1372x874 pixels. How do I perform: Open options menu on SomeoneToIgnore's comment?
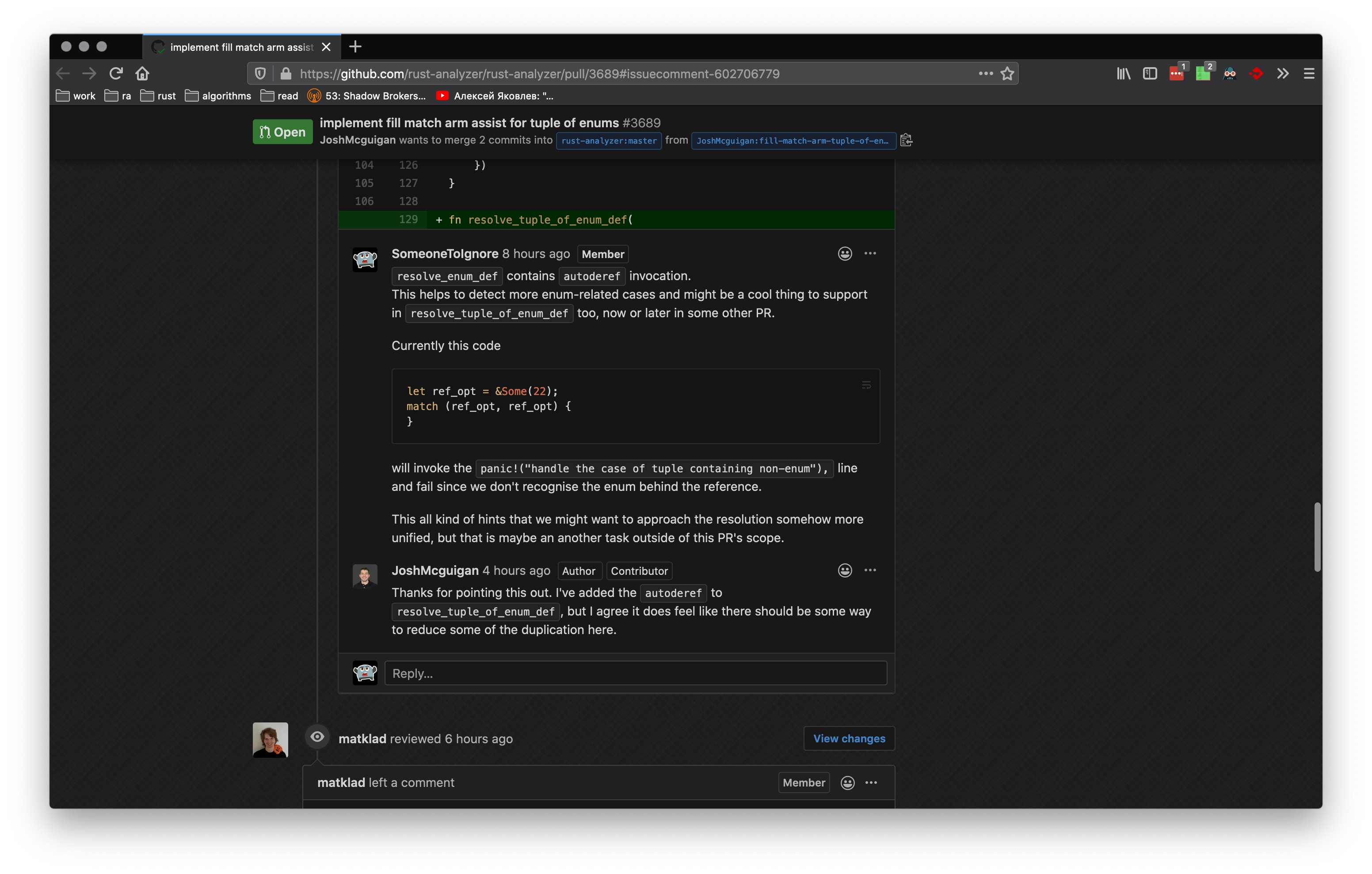870,254
